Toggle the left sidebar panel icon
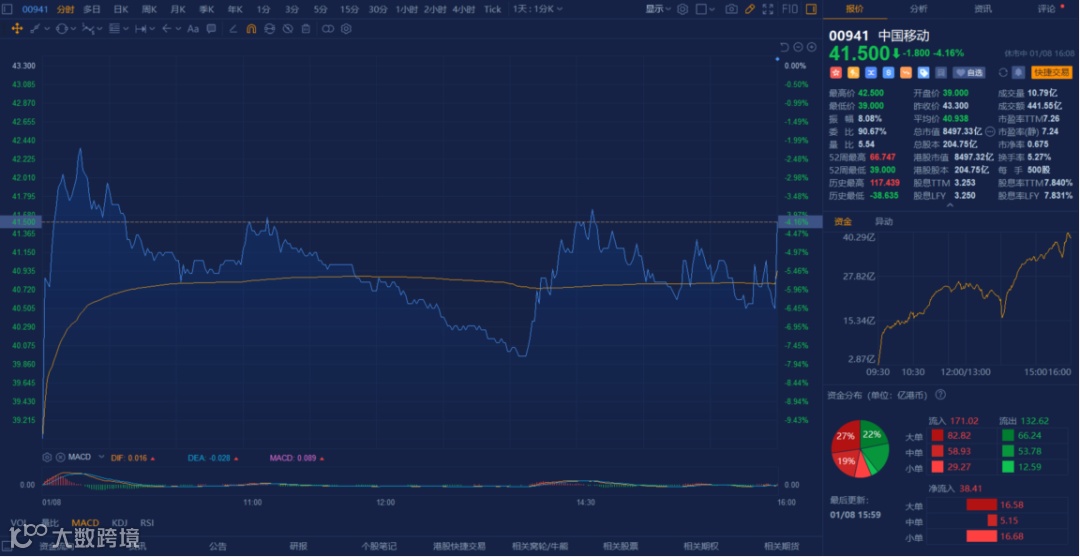 [x=8, y=9]
